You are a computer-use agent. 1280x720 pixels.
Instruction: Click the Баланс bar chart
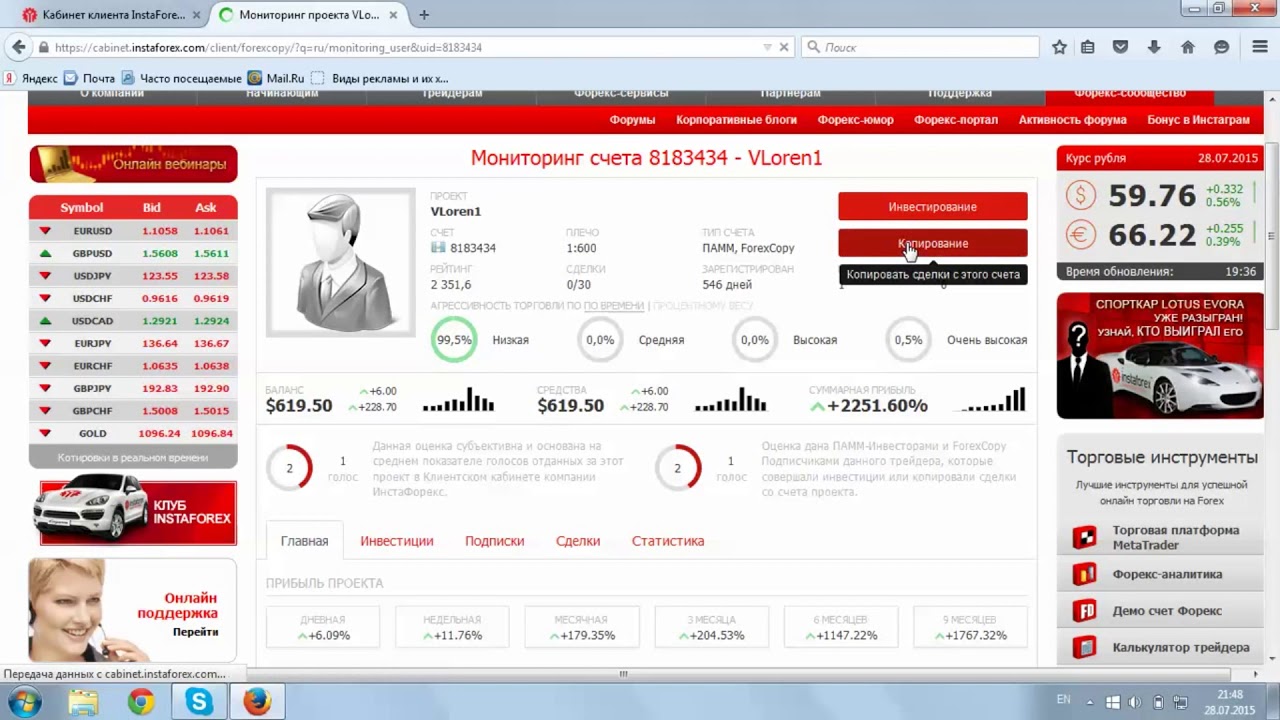[x=459, y=400]
